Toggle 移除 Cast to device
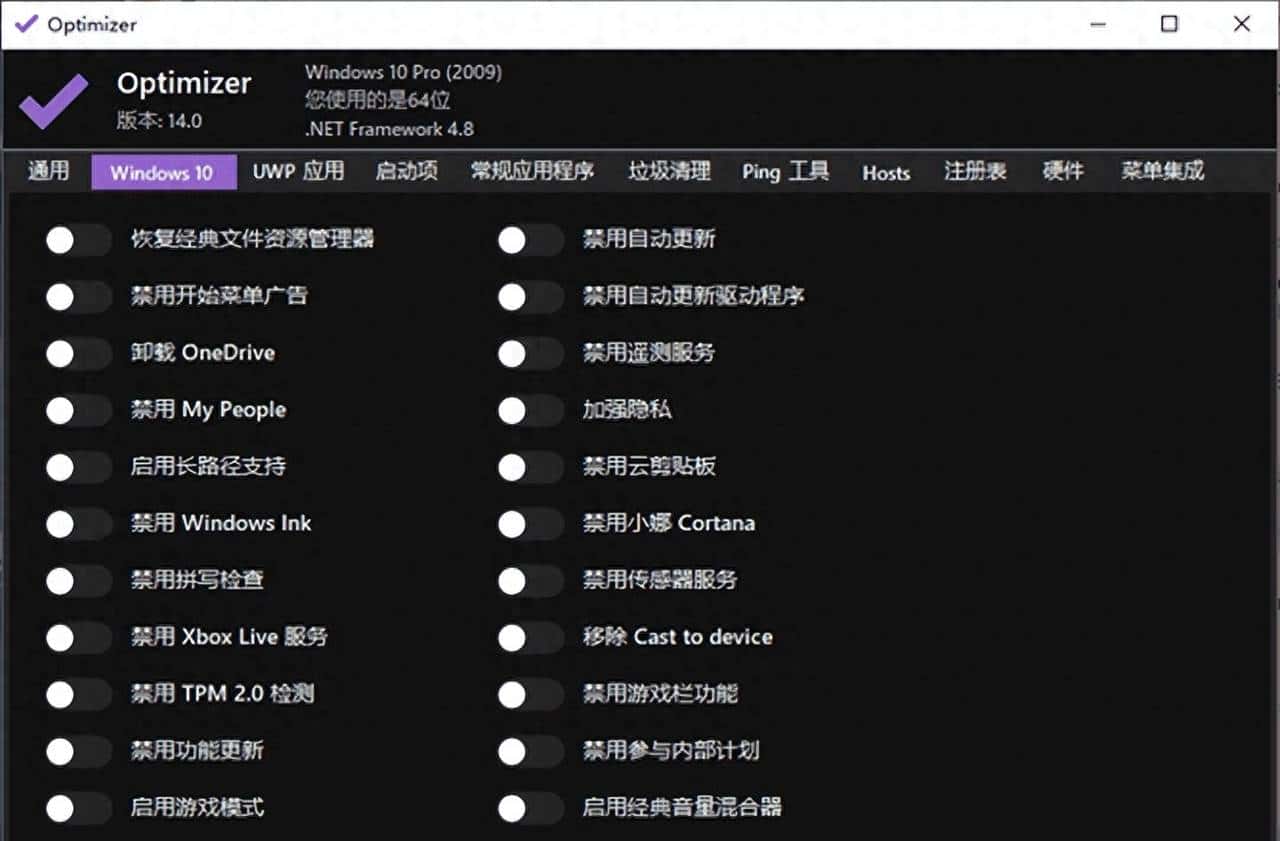Viewport: 1280px width, 841px height. [x=529, y=637]
